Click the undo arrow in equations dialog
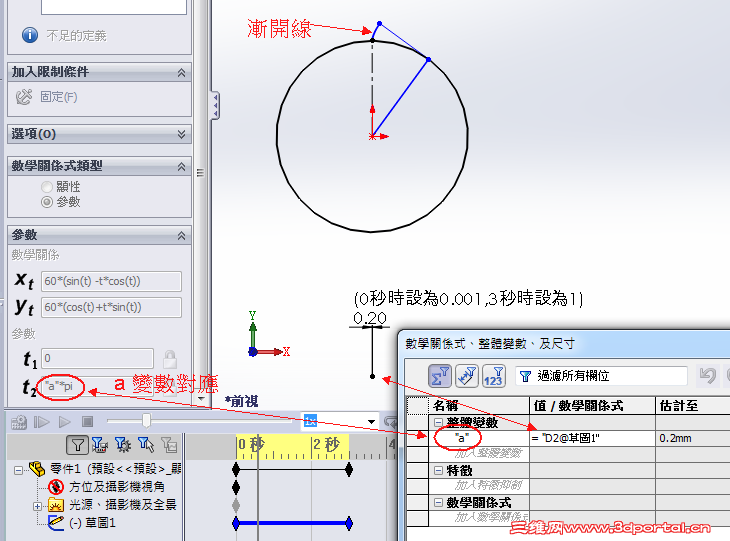730x541 pixels. point(707,375)
